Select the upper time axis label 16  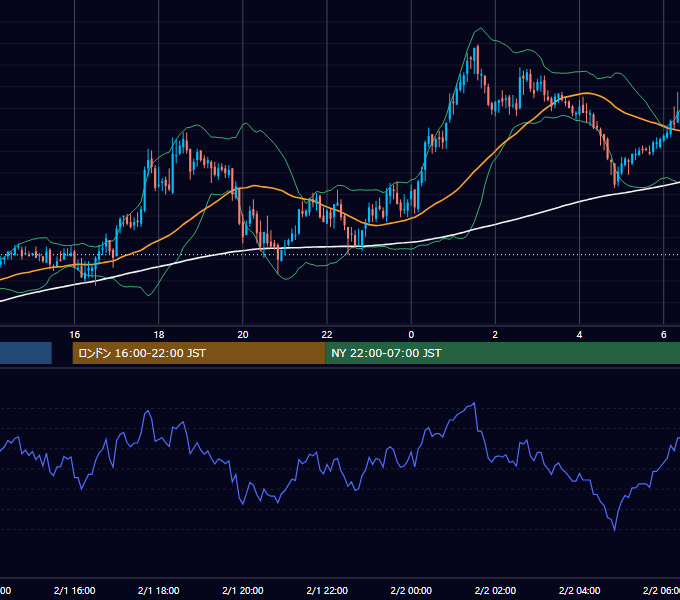coord(75,335)
